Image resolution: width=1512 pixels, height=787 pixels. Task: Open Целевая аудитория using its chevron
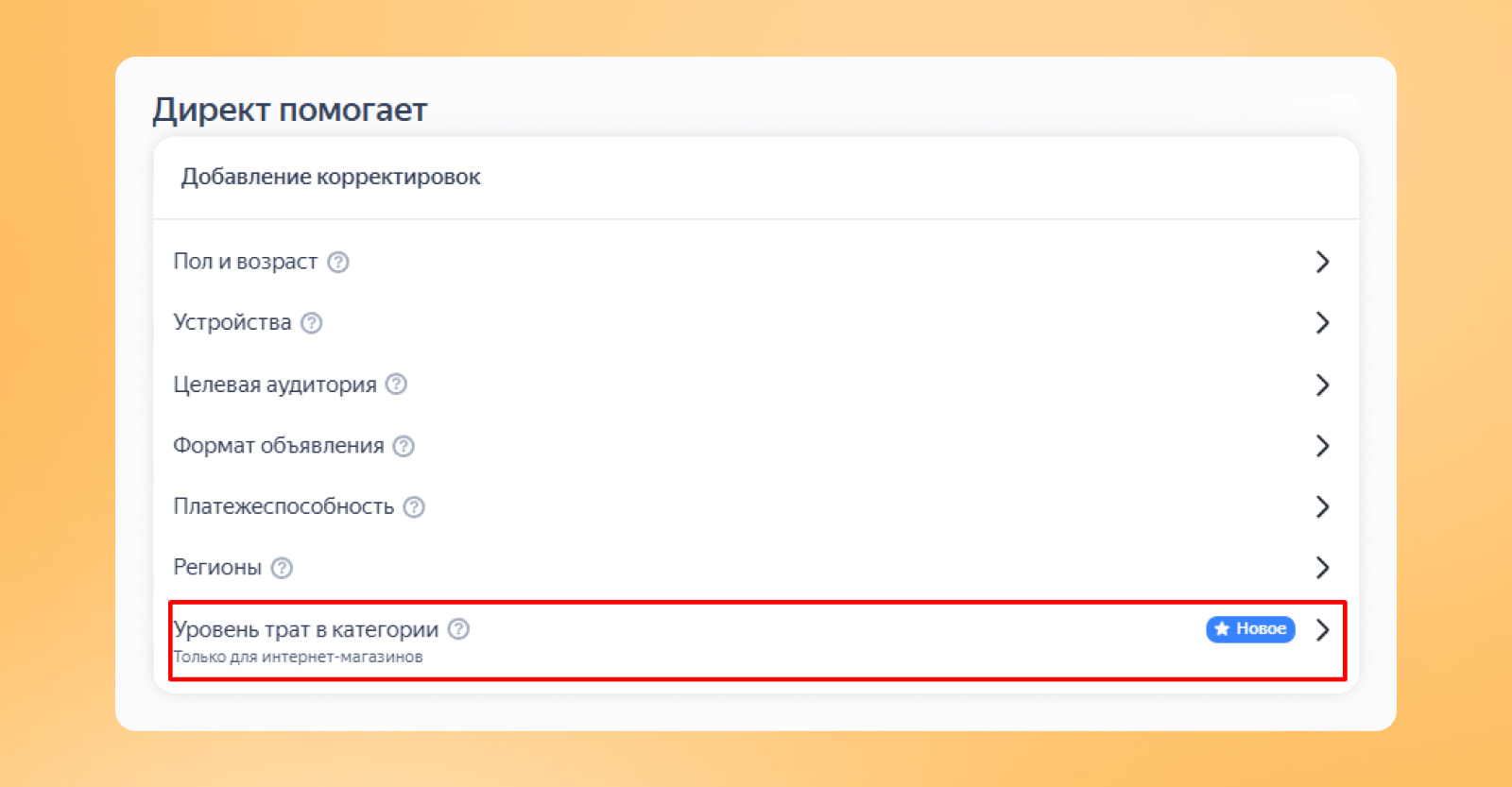[x=1323, y=385]
